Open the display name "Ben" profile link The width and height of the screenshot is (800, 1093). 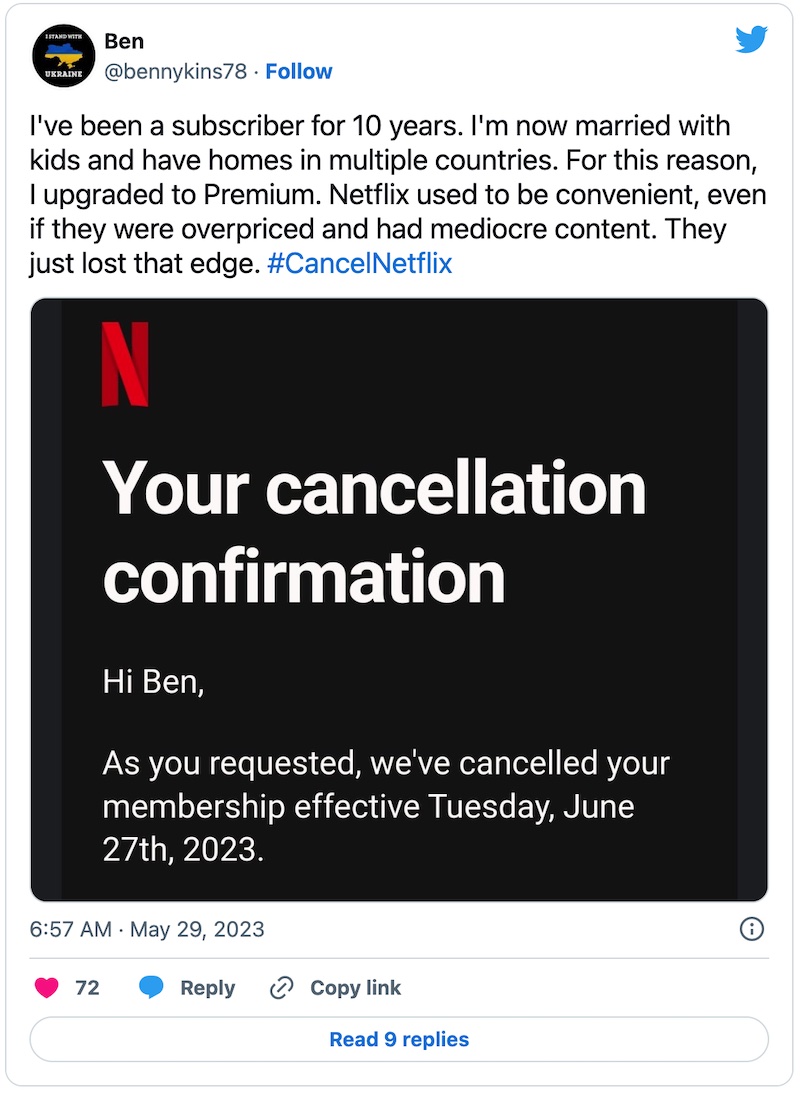pos(124,42)
